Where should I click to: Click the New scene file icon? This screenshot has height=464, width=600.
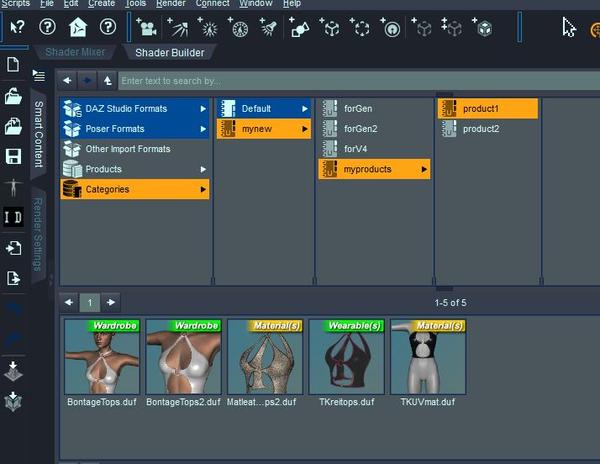[x=13, y=65]
